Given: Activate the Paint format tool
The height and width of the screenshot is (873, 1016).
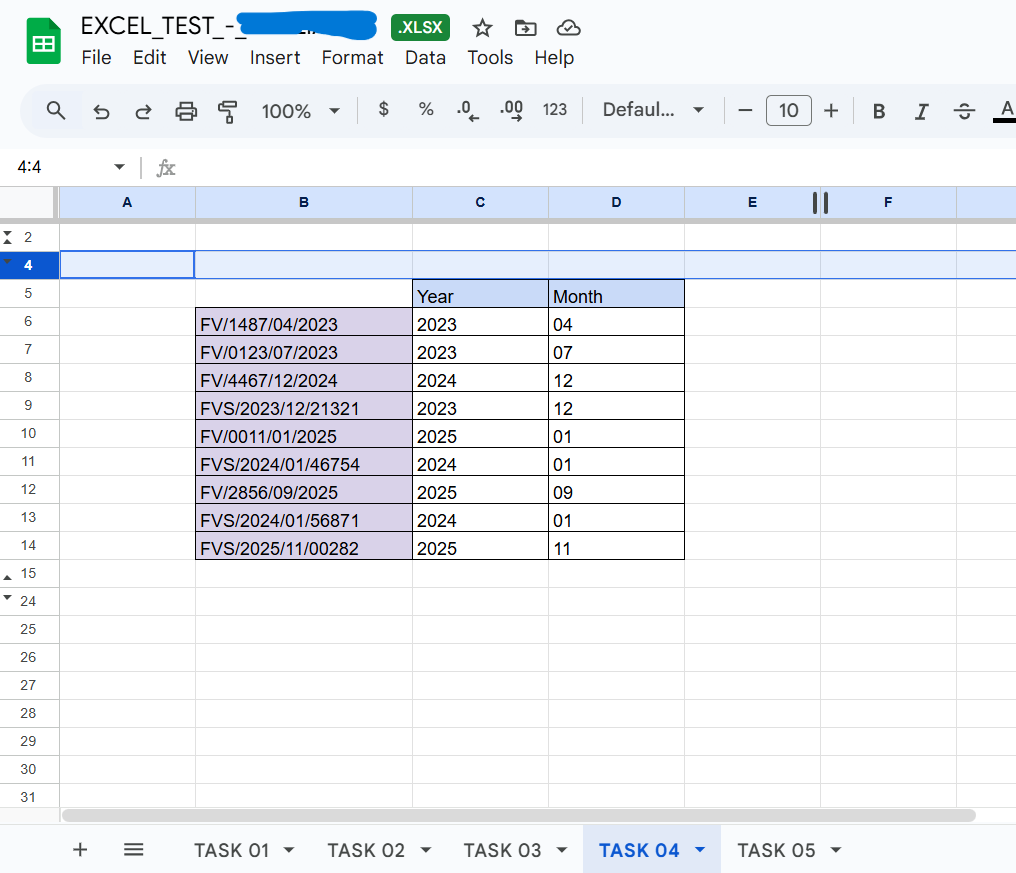Looking at the screenshot, I should coord(227,111).
